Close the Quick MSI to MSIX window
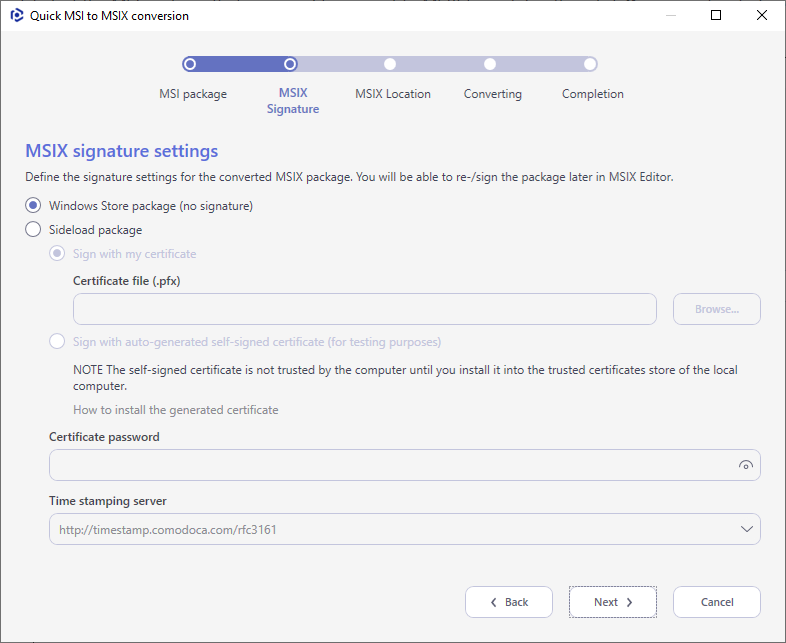The width and height of the screenshot is (786, 643). coord(762,16)
